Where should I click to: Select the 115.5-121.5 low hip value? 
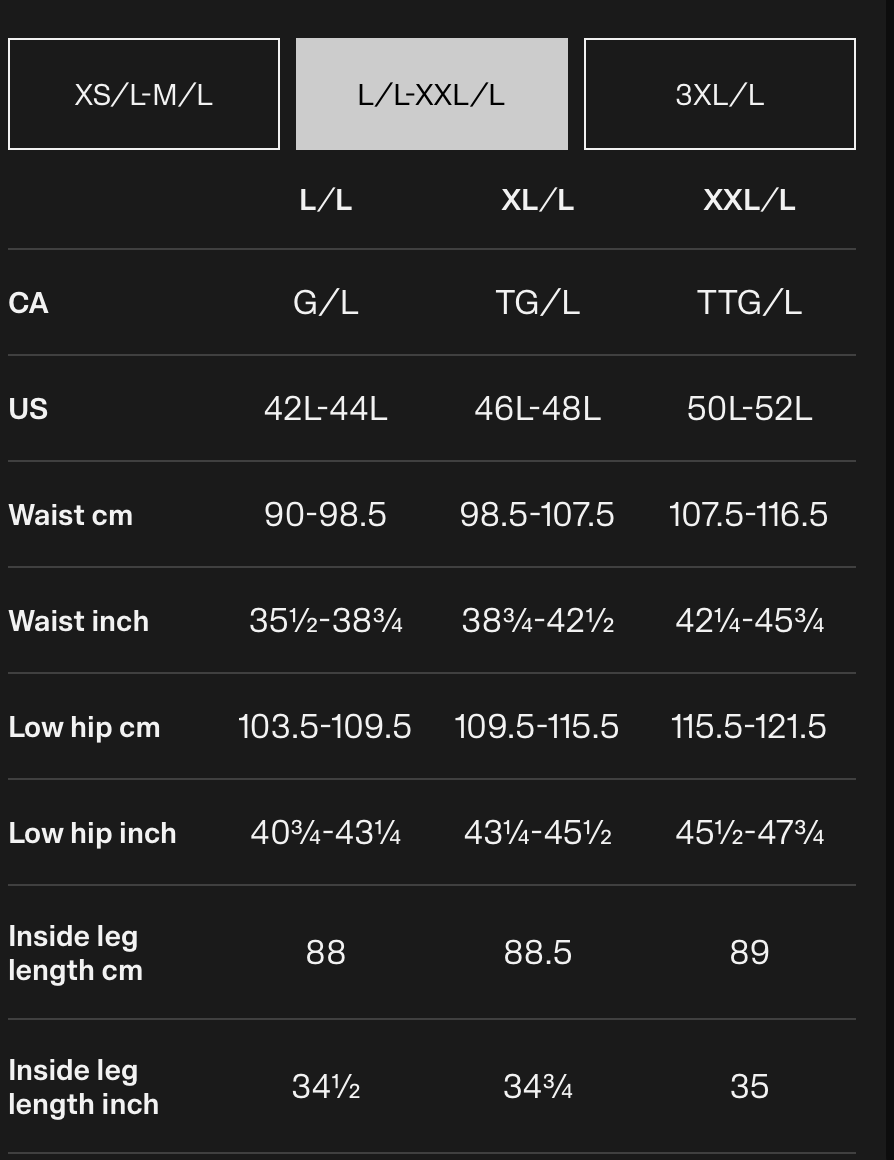click(x=749, y=727)
